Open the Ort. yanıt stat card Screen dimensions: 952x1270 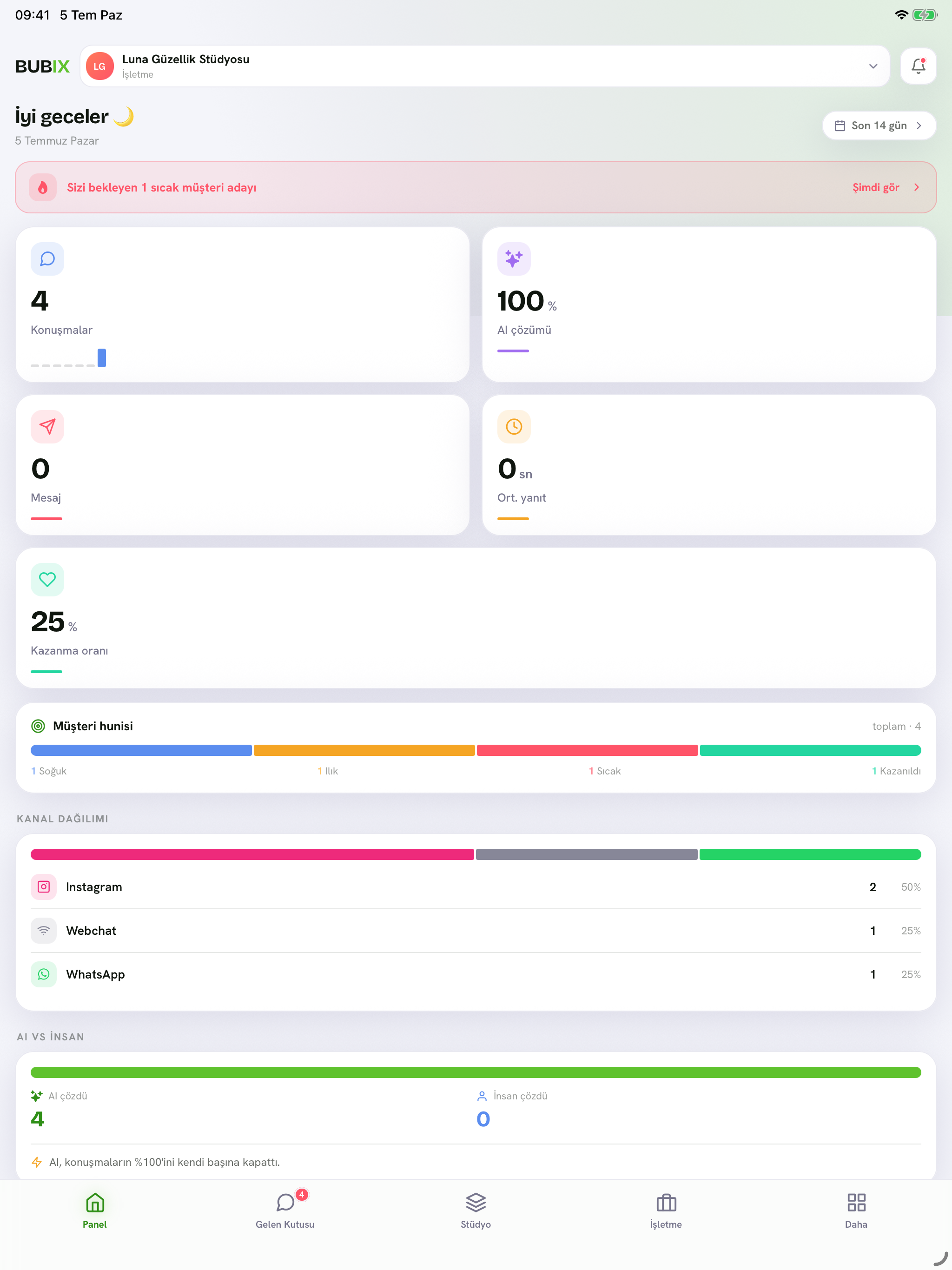click(x=708, y=464)
